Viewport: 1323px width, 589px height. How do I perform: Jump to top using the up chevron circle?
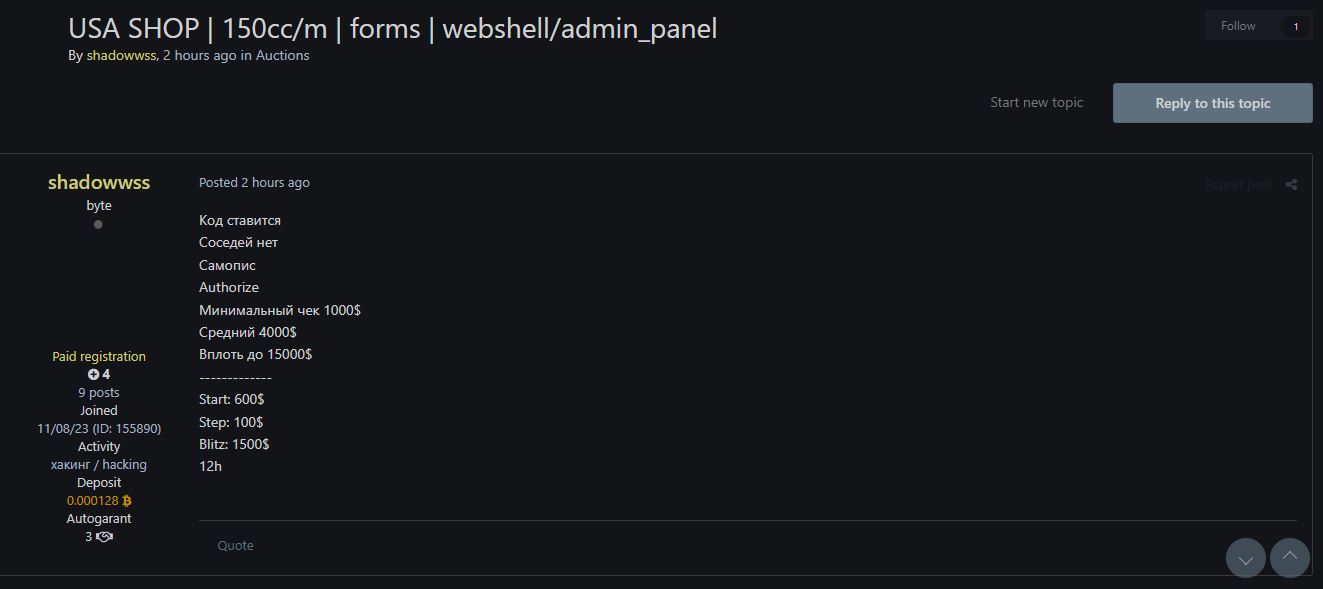1289,558
